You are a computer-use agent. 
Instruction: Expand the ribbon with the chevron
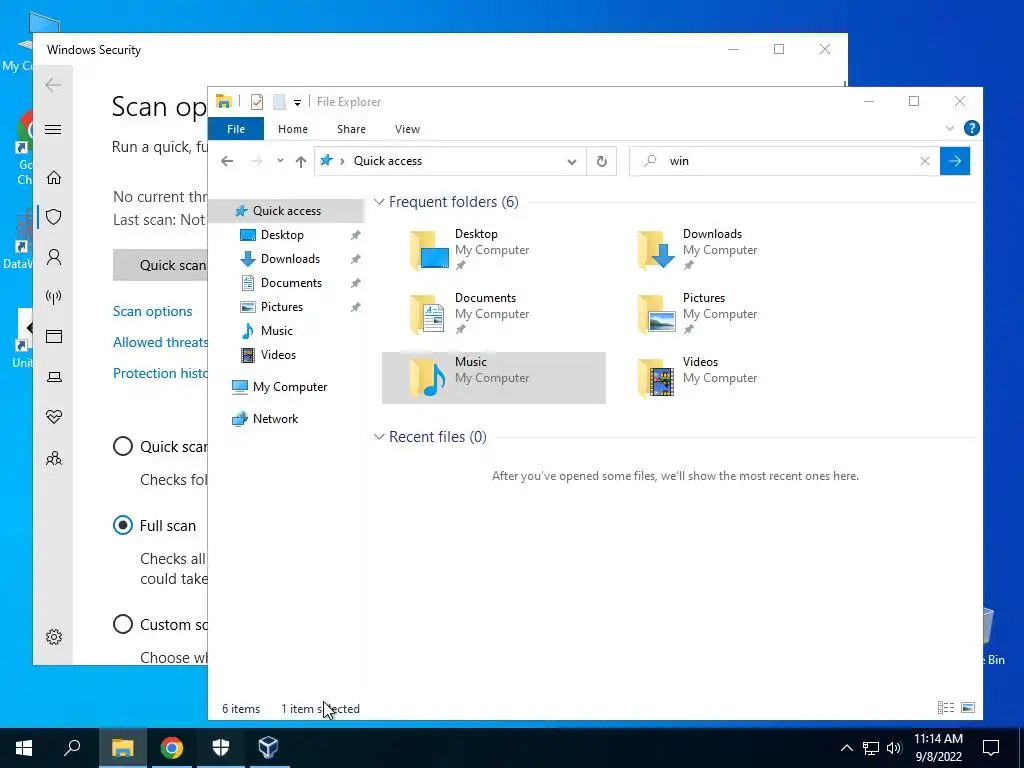(x=950, y=129)
